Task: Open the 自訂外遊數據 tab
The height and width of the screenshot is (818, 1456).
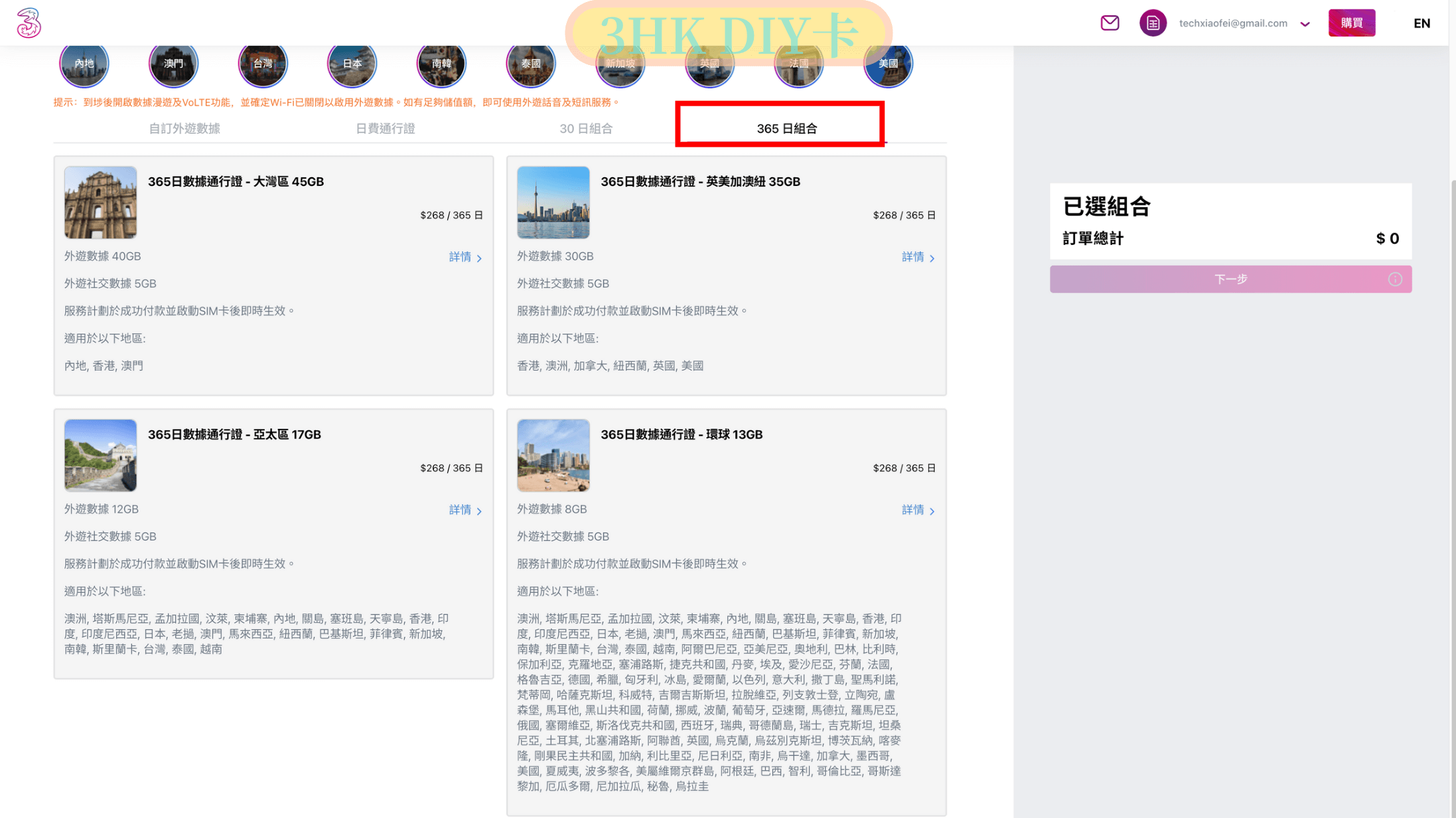Action: pos(184,128)
